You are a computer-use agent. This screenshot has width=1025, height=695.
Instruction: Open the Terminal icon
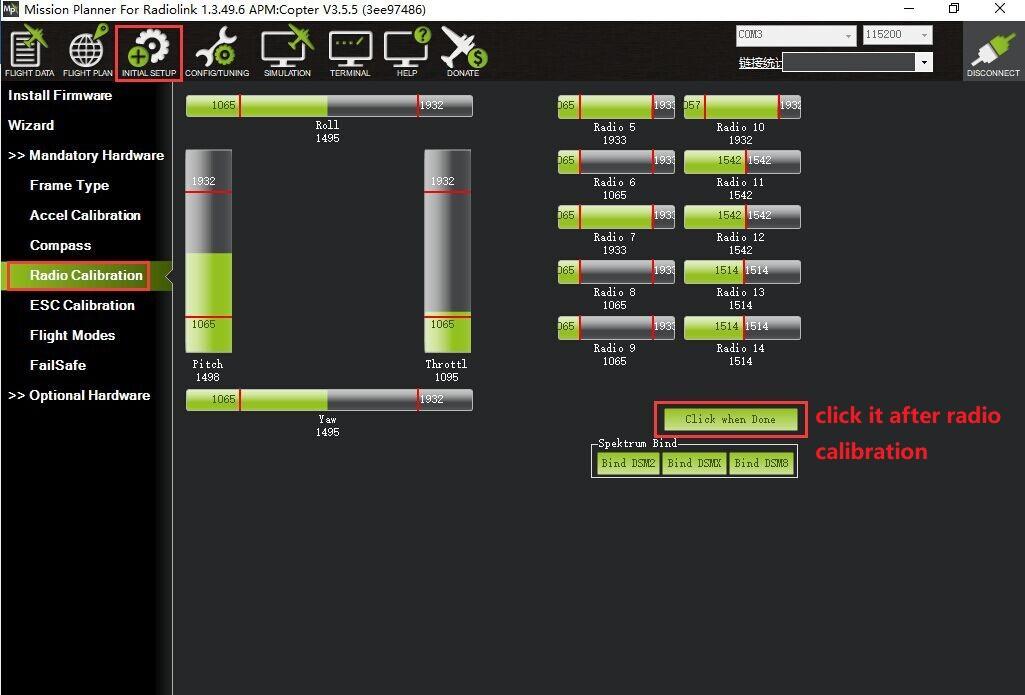pyautogui.click(x=350, y=52)
